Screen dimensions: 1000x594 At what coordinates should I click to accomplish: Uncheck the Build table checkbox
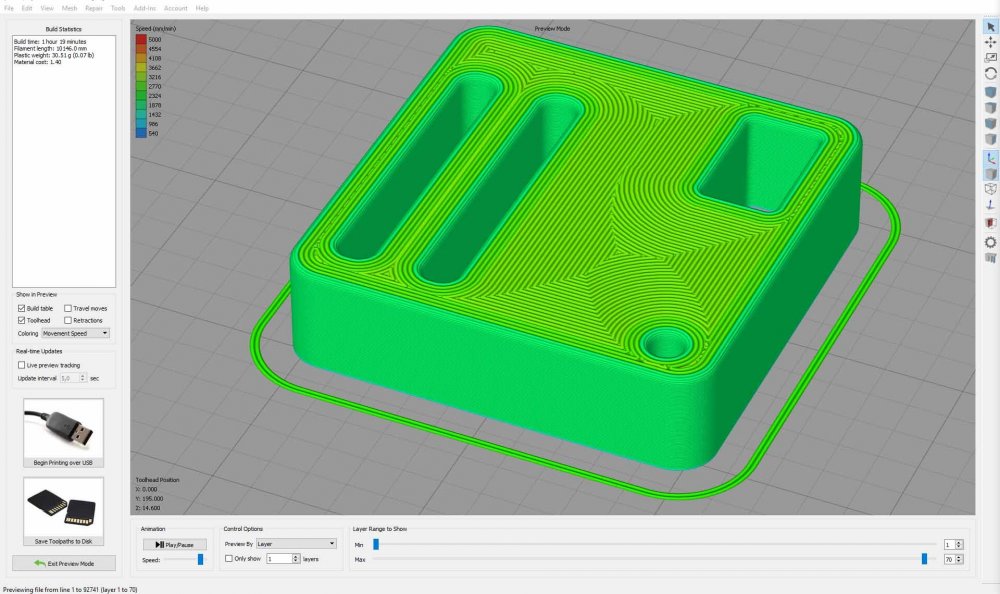coord(22,309)
